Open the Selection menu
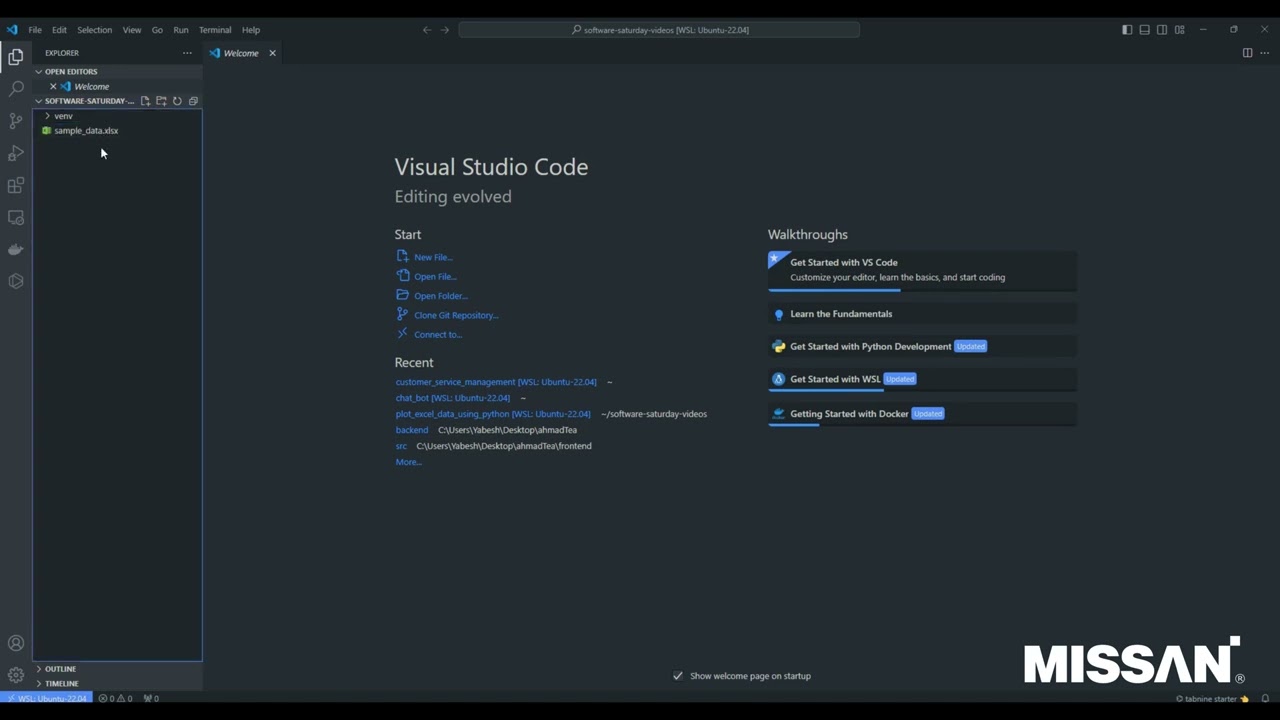1280x720 pixels. [x=95, y=30]
